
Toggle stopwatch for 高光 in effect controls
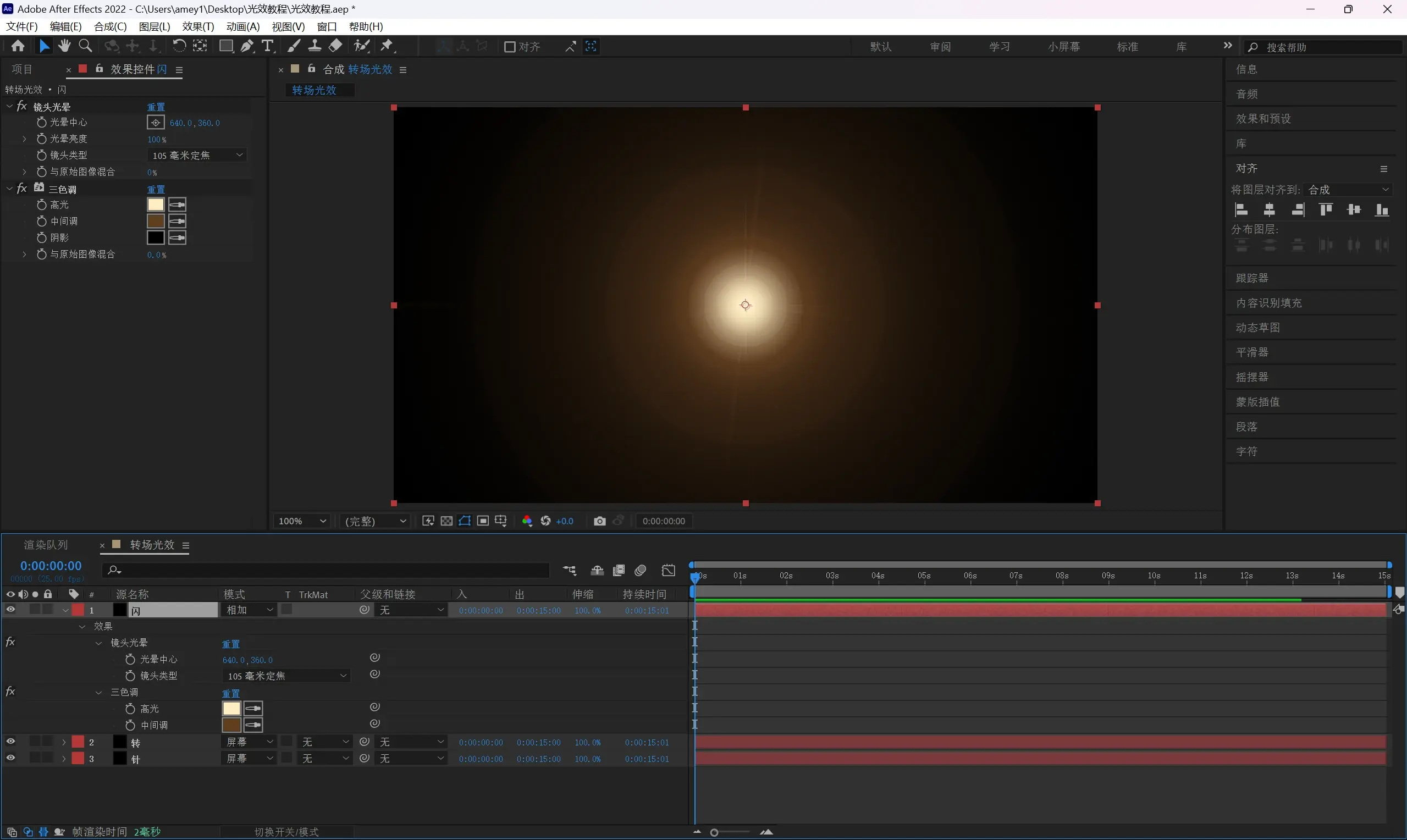coord(41,205)
